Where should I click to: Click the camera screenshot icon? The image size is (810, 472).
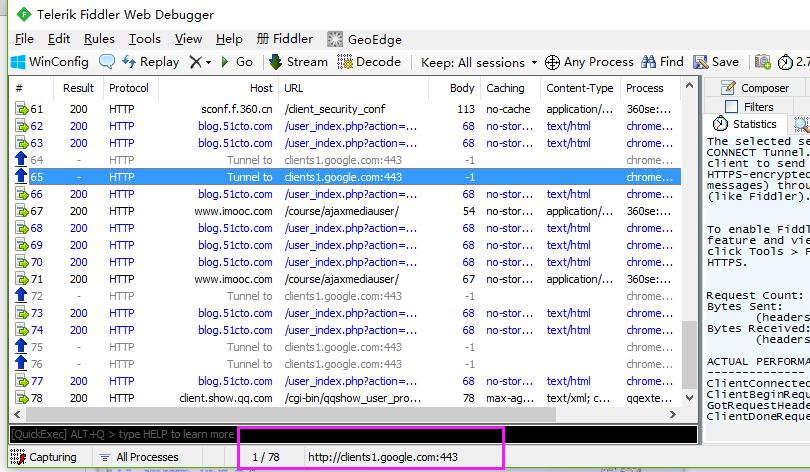pyautogui.click(x=762, y=62)
